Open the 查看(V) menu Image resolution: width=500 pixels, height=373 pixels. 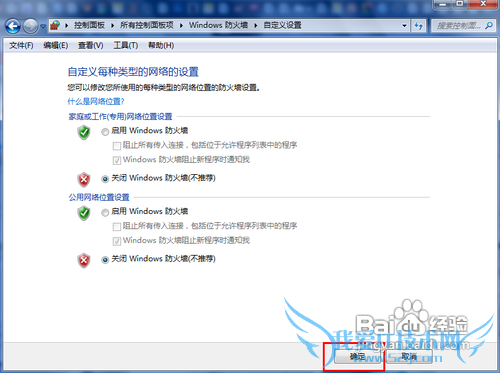pyautogui.click(x=90, y=45)
